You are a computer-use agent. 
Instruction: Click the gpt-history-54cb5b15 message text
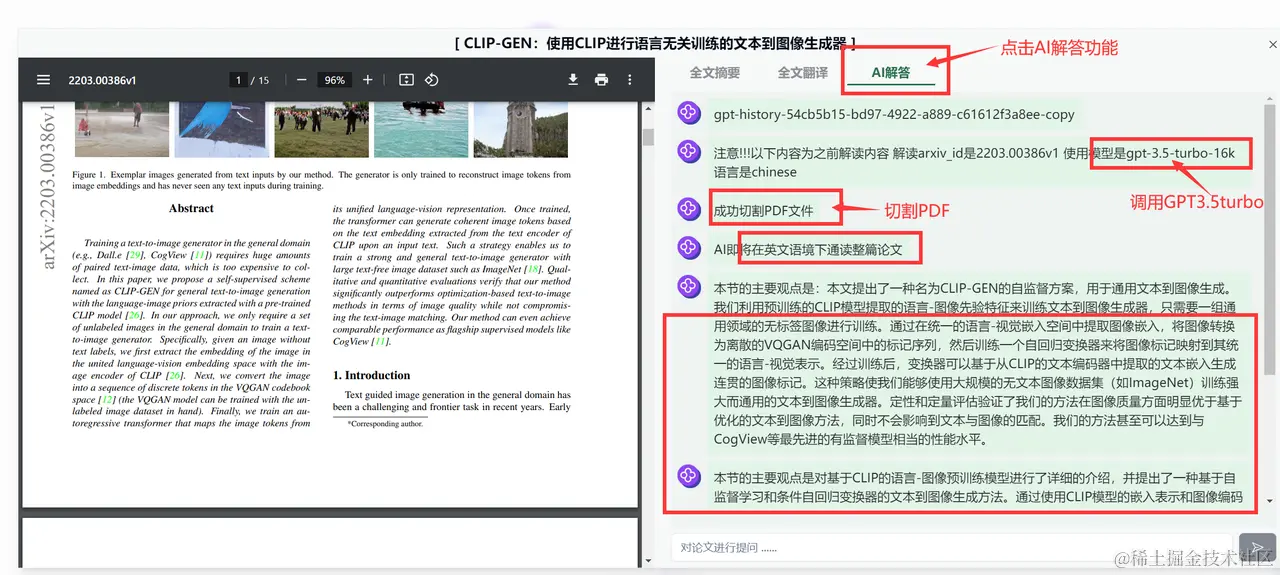894,114
